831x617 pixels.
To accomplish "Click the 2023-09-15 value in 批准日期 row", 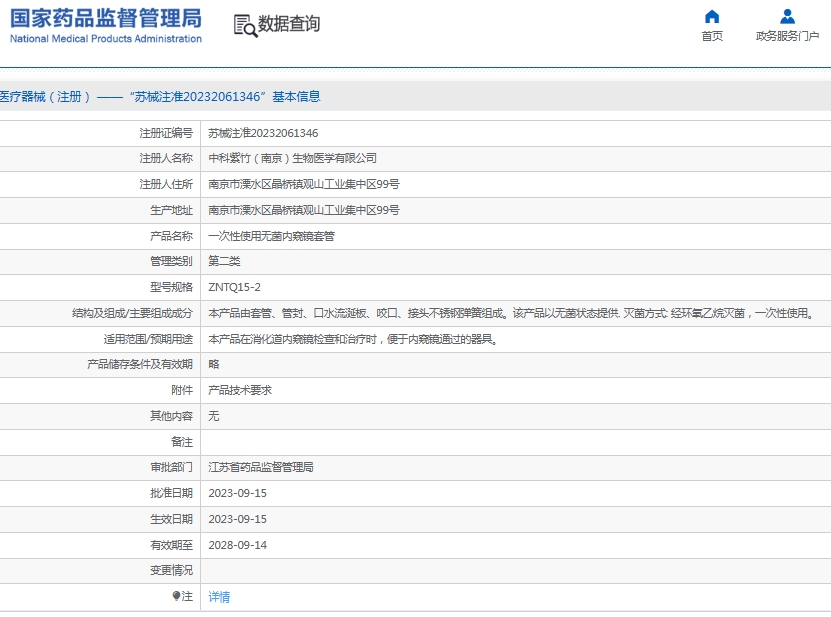I will click(237, 492).
